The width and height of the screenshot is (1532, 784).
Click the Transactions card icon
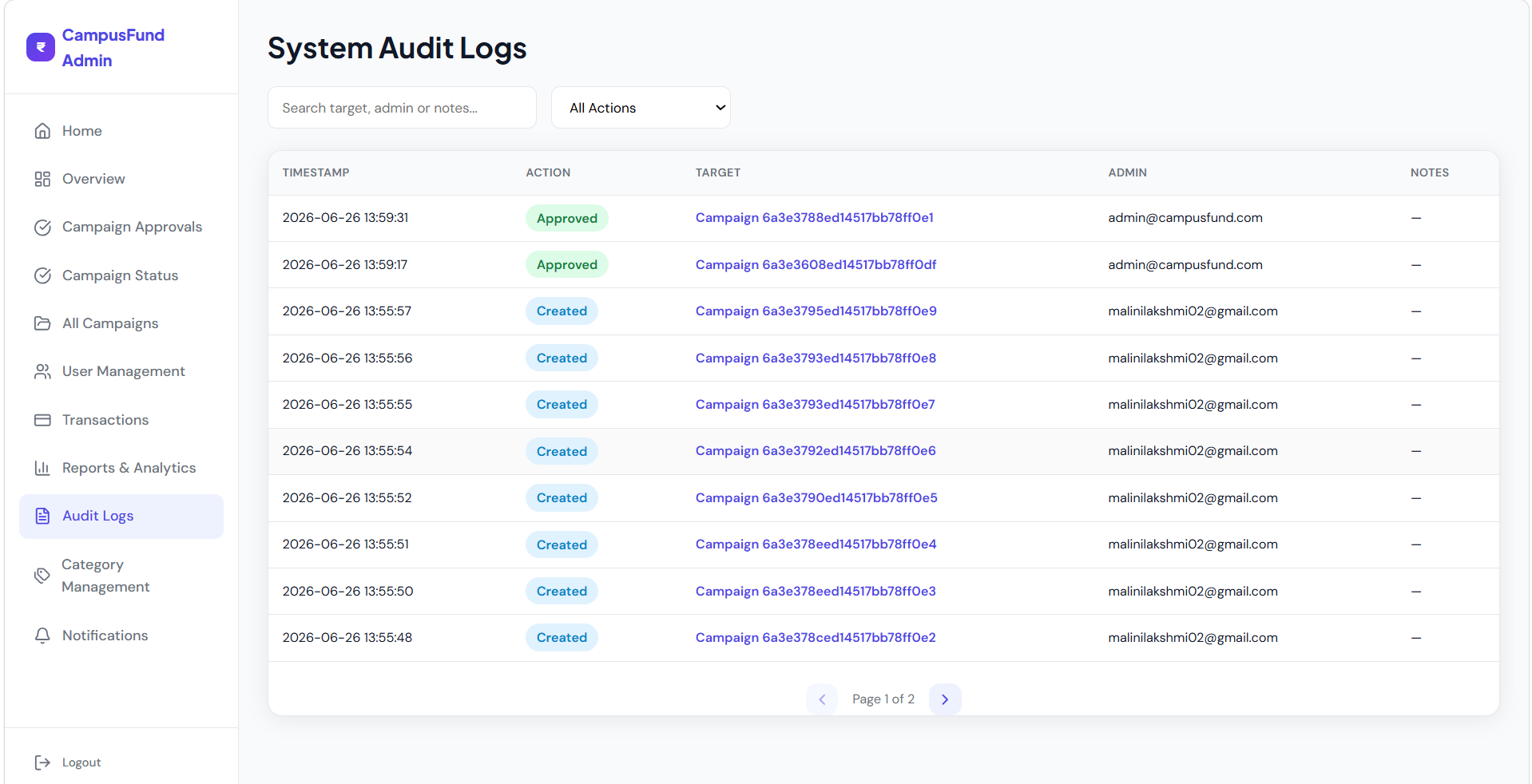tap(42, 420)
